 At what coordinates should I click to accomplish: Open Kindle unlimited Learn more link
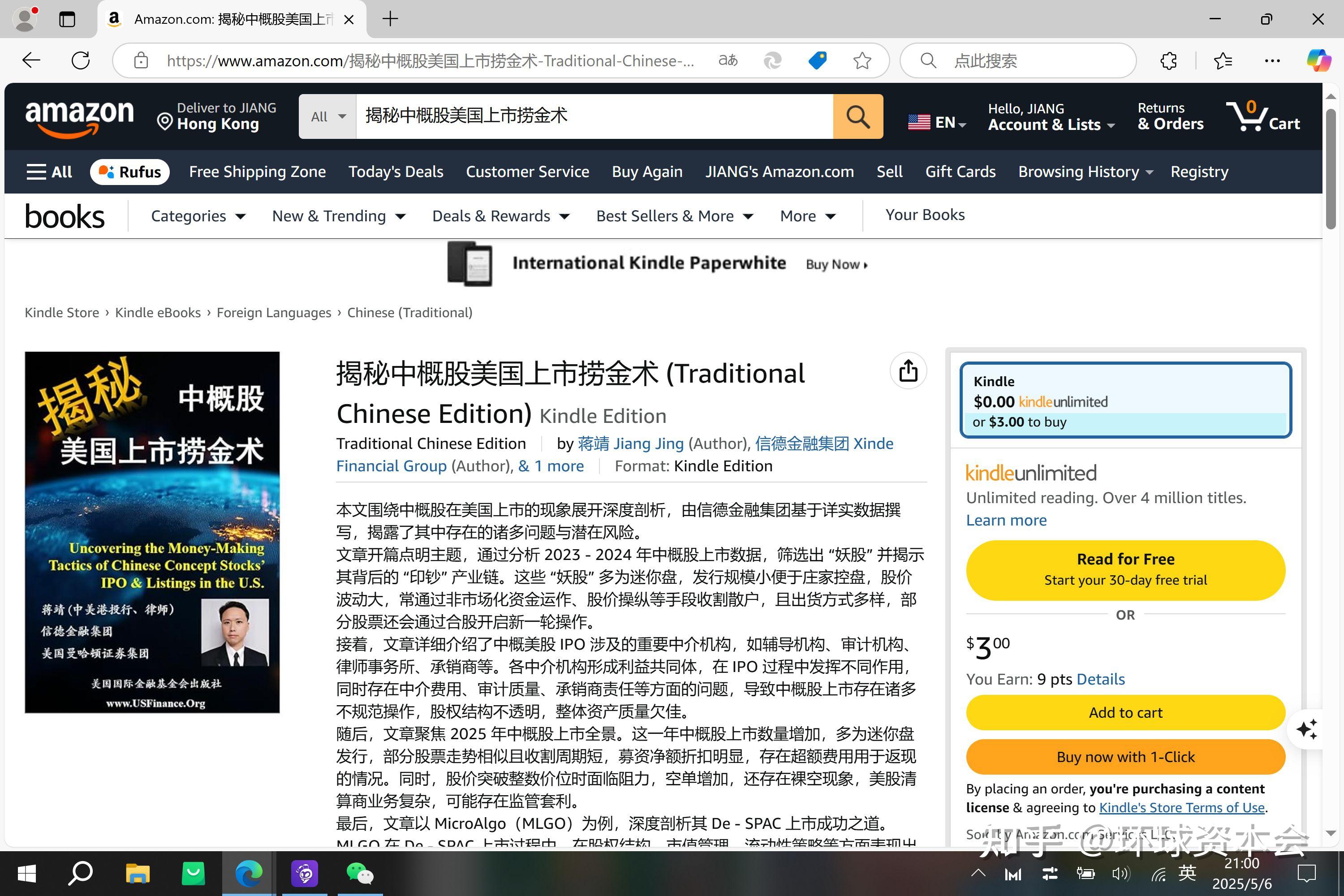coord(1006,520)
